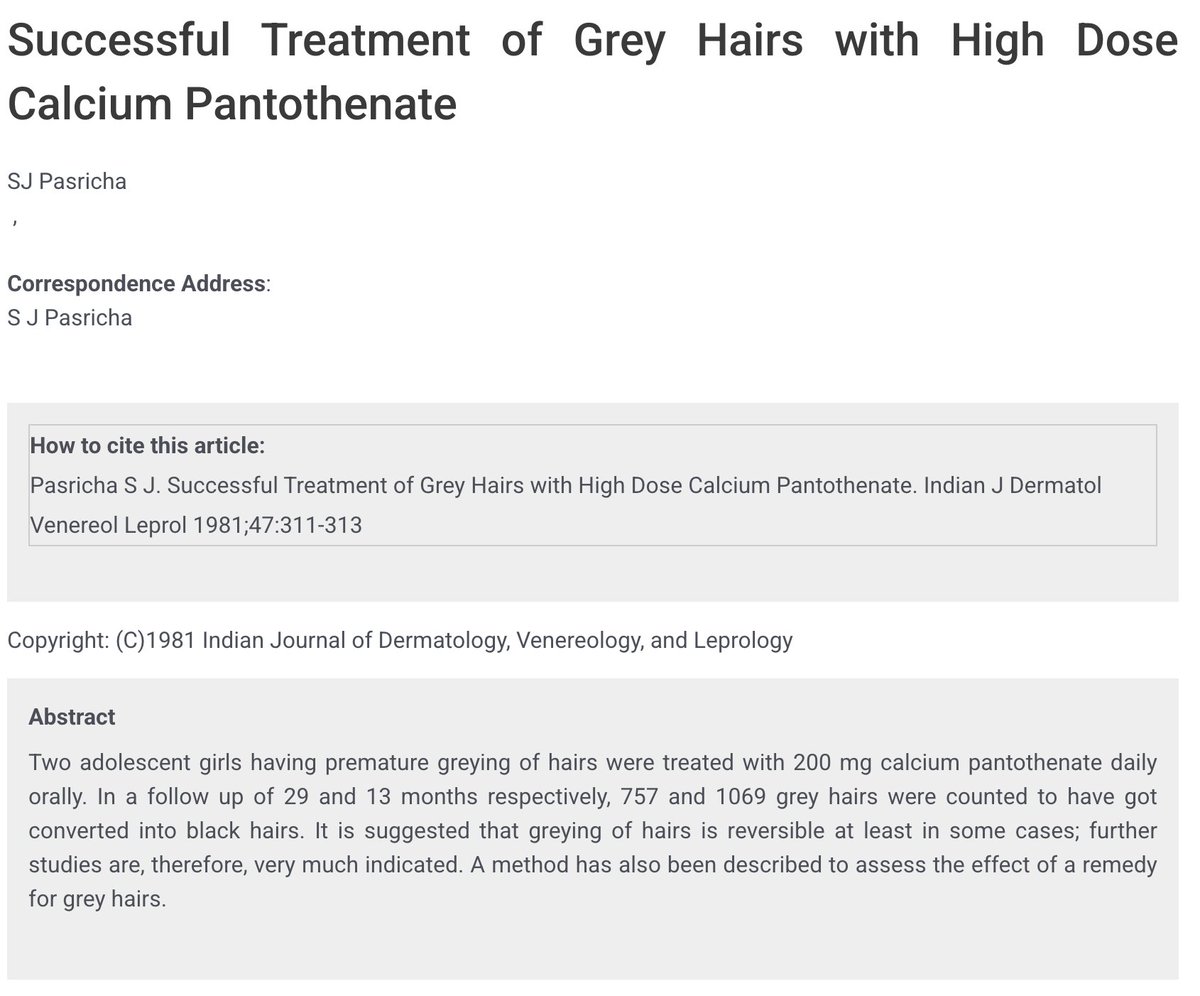Click the article title heading
Screen dimensions: 1200x996
pos(592,42)
